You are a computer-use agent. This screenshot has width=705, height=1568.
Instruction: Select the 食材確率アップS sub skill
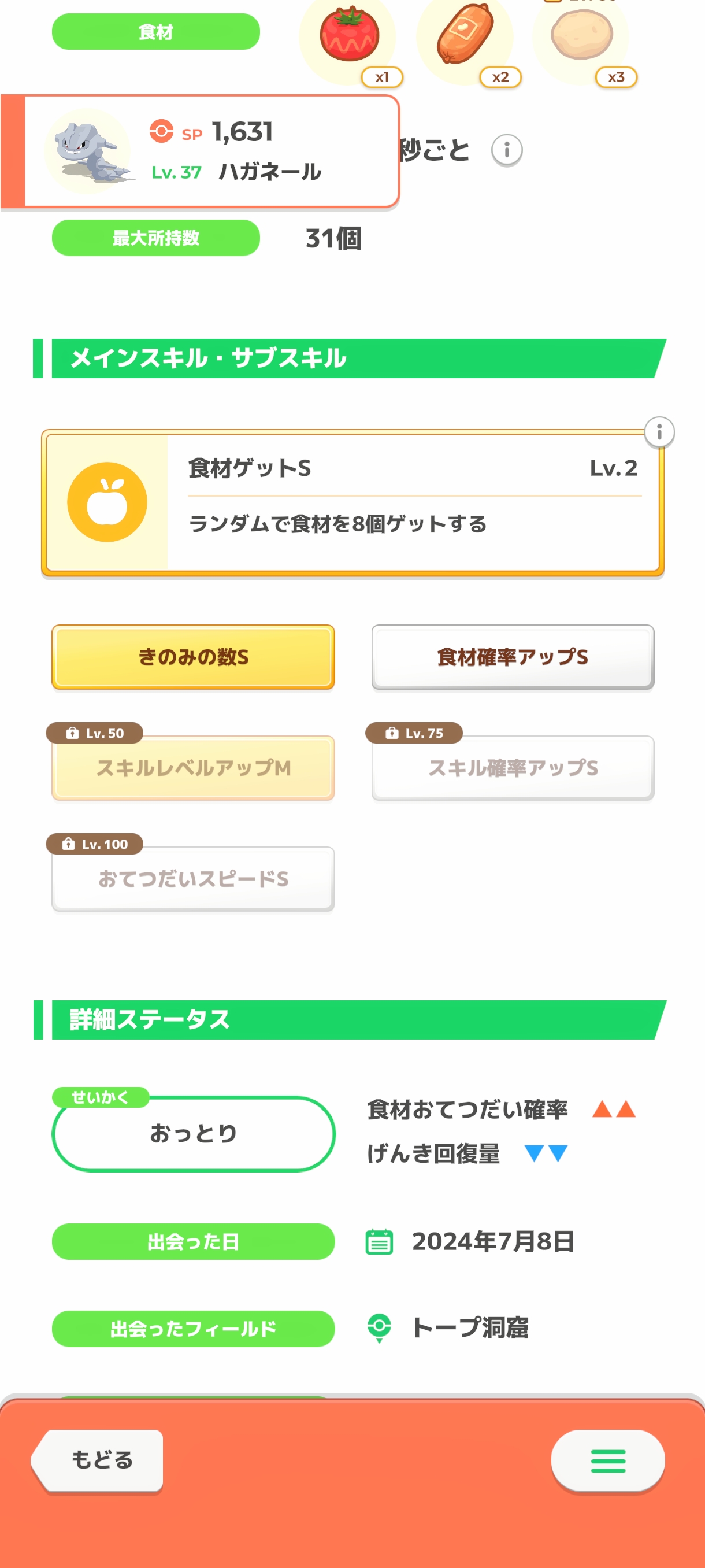point(512,657)
